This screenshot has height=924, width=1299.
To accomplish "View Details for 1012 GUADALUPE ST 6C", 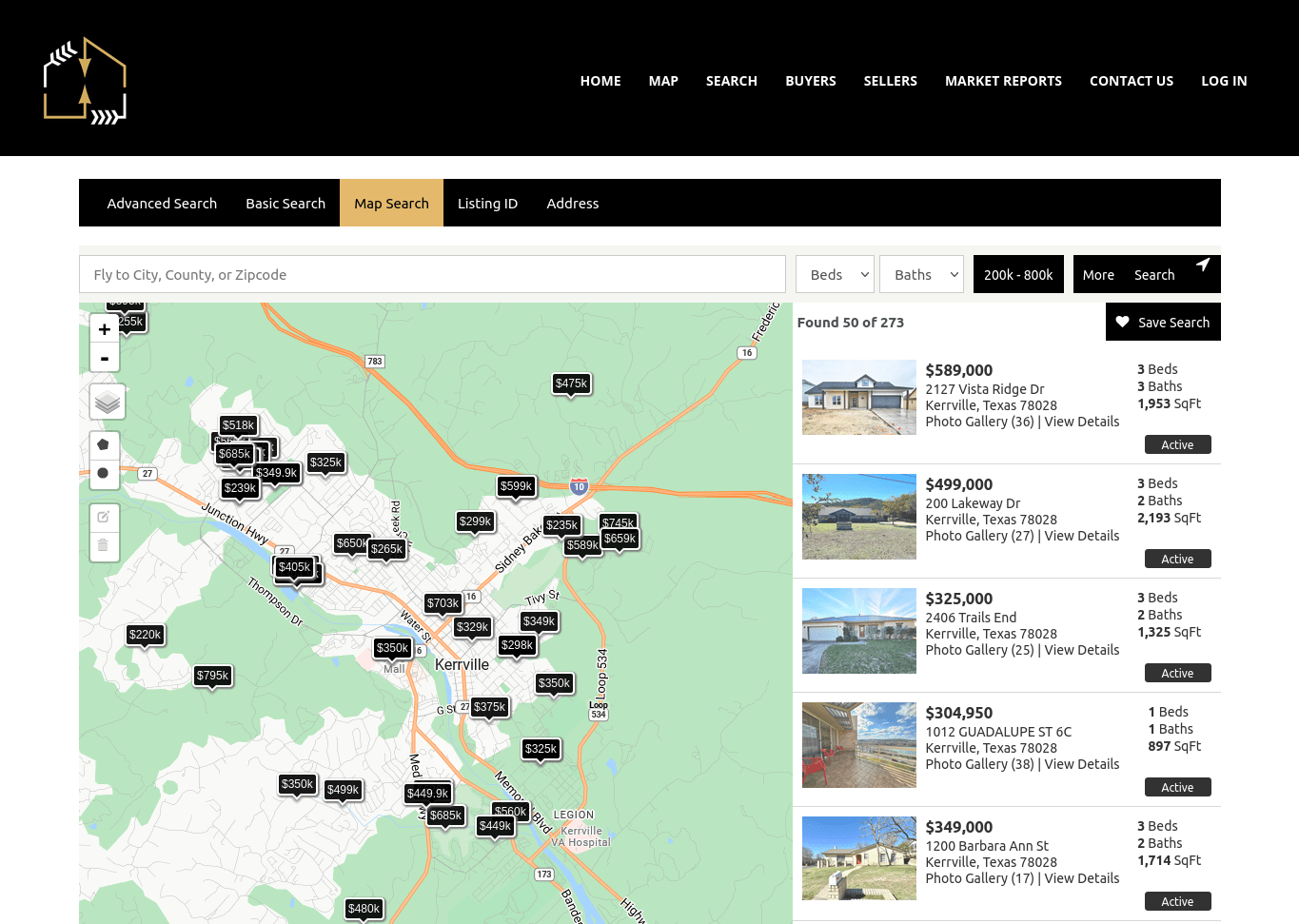I will pos(1082,764).
